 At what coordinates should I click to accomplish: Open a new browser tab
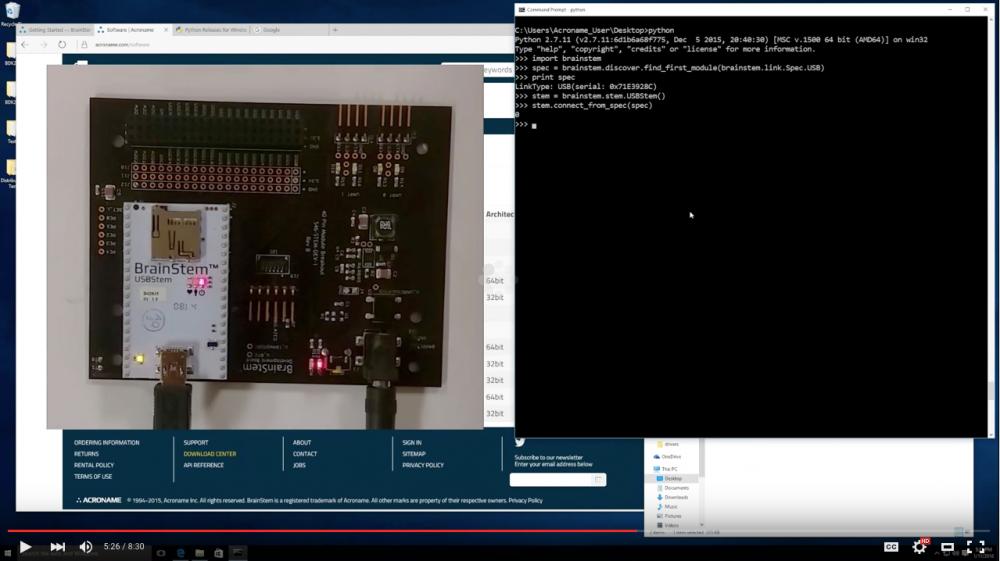tap(335, 30)
